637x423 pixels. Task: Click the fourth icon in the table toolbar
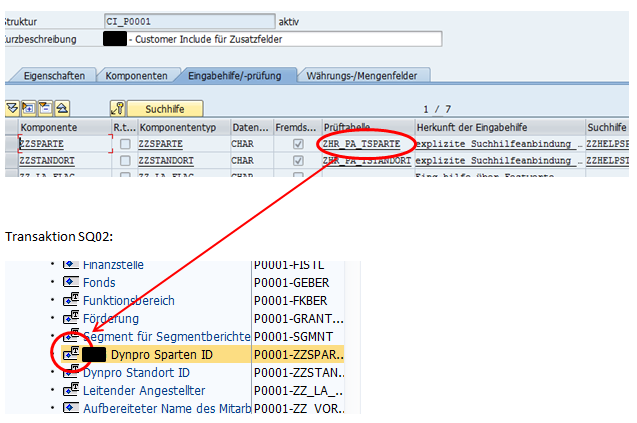tap(61, 108)
